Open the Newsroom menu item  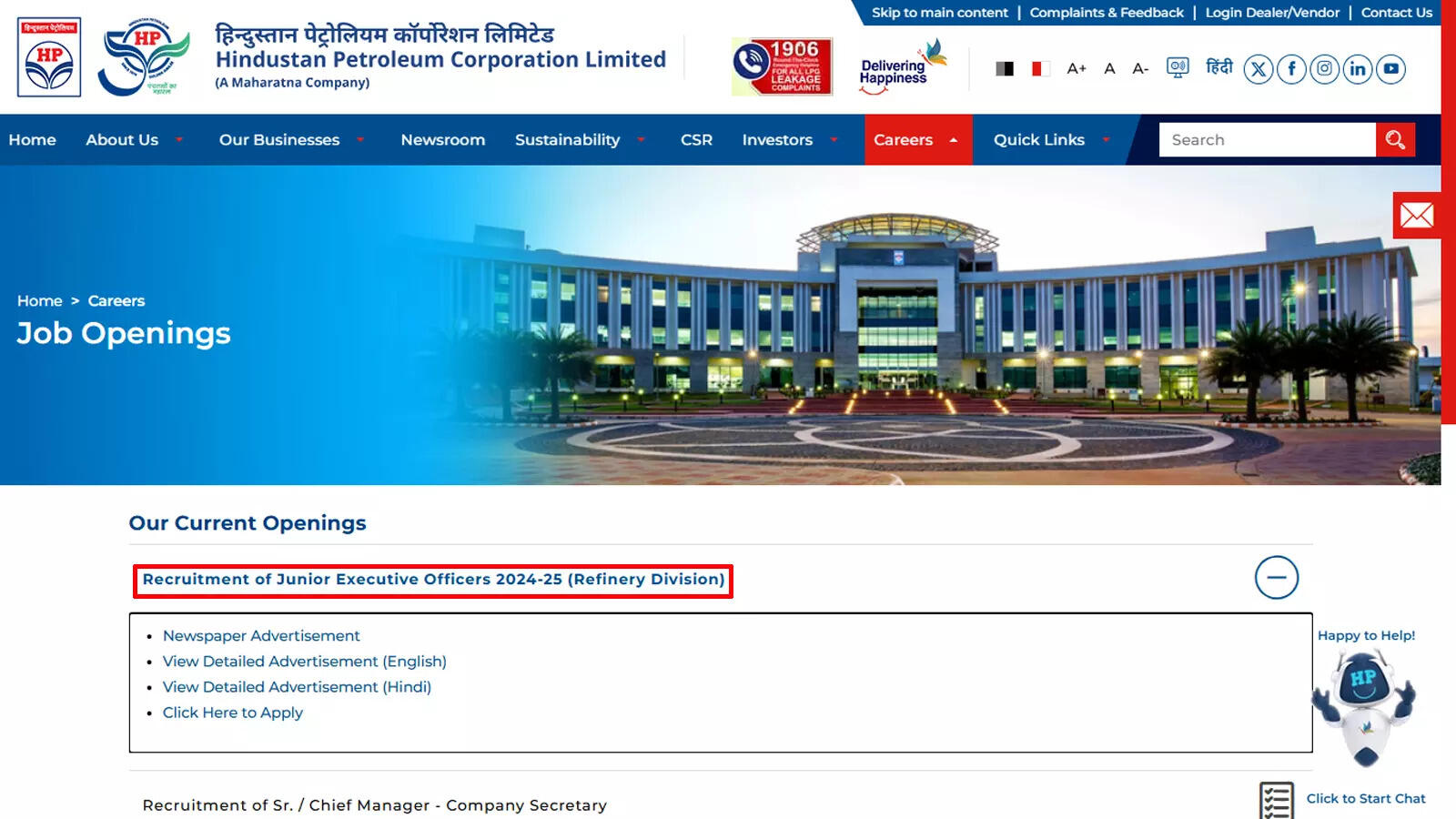coord(442,139)
